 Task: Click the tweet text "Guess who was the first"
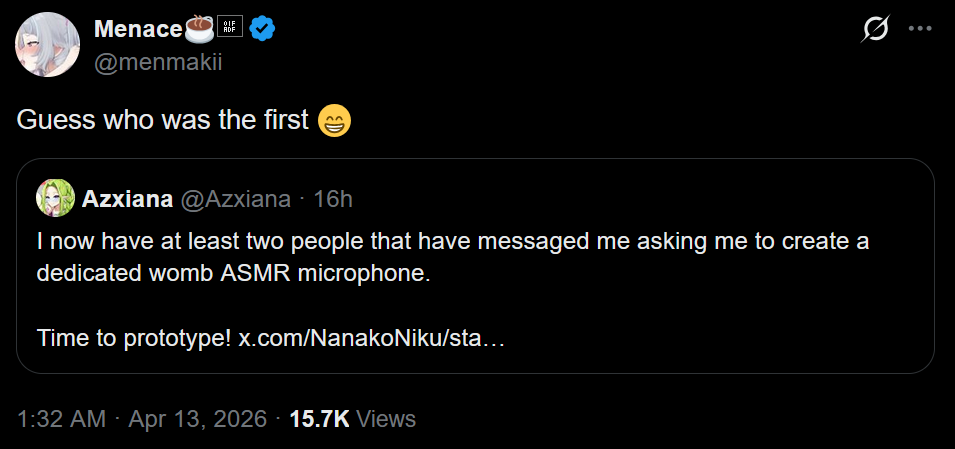pos(163,121)
